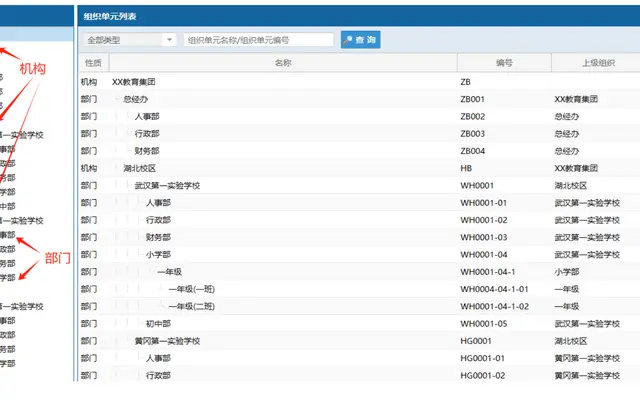Click the code cell WH0001-01

tap(484, 202)
